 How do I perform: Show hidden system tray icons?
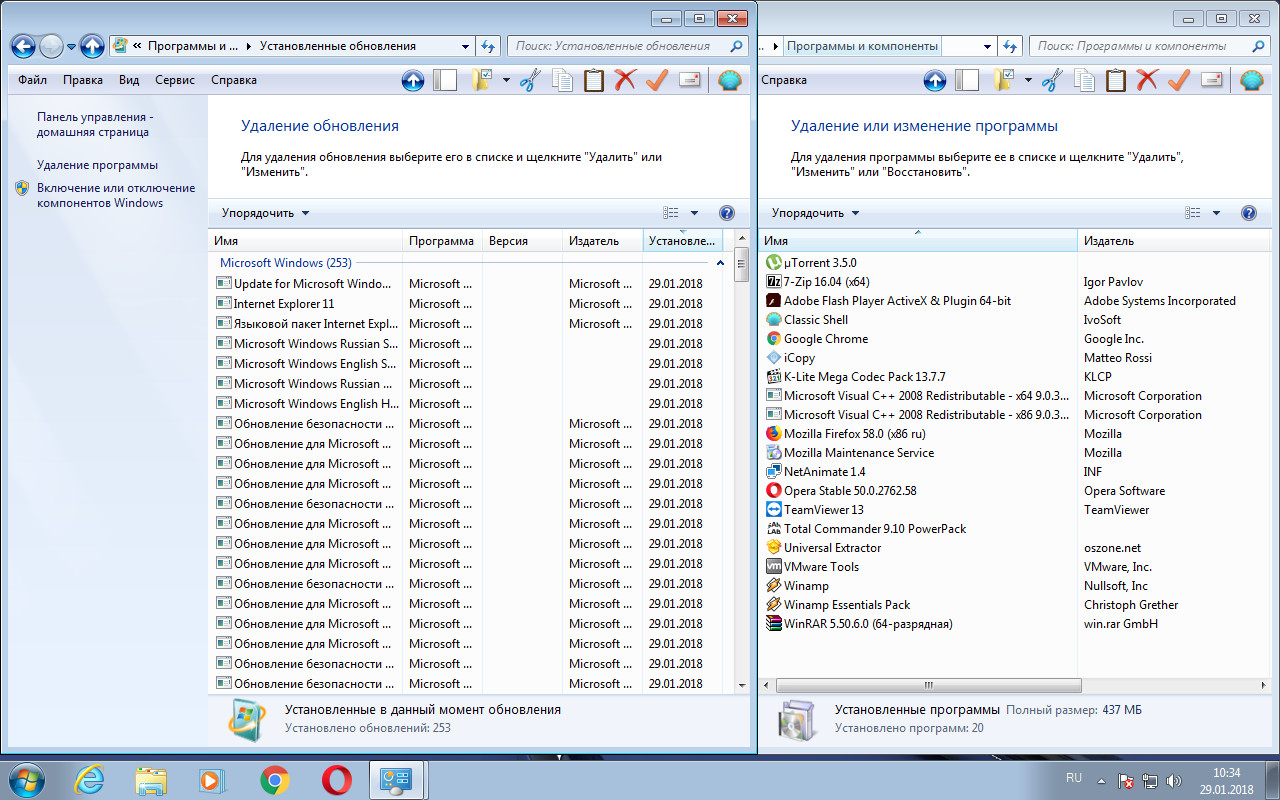[1101, 780]
